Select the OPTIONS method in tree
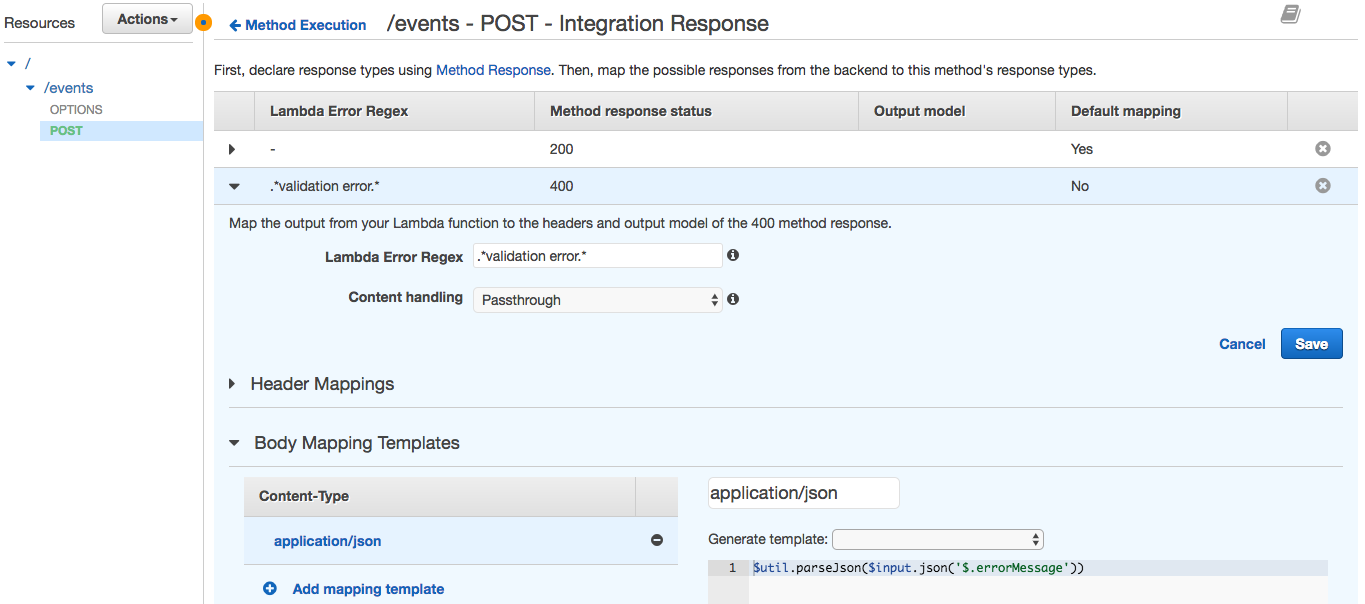This screenshot has width=1365, height=604. tap(76, 110)
